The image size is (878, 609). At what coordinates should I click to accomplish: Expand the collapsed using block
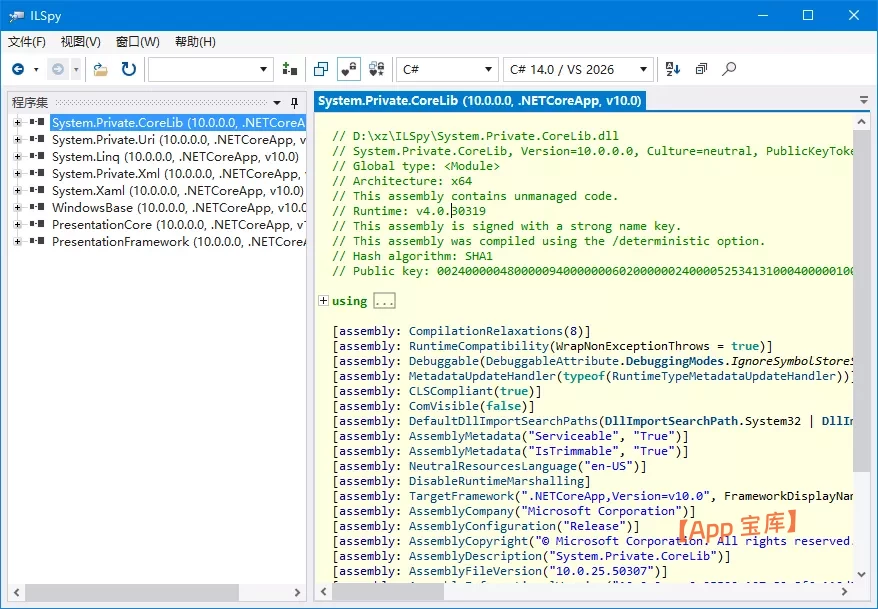click(x=323, y=301)
